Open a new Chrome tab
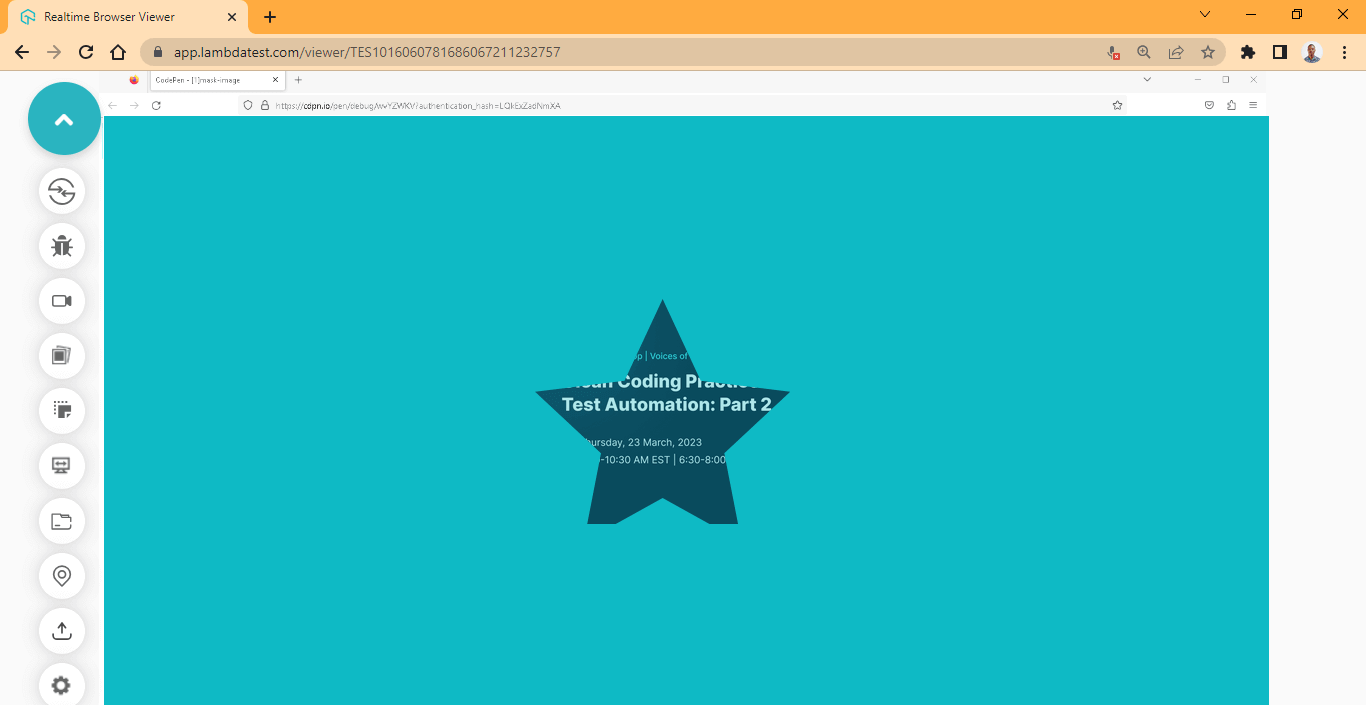Viewport: 1366px width, 705px height. 270,17
